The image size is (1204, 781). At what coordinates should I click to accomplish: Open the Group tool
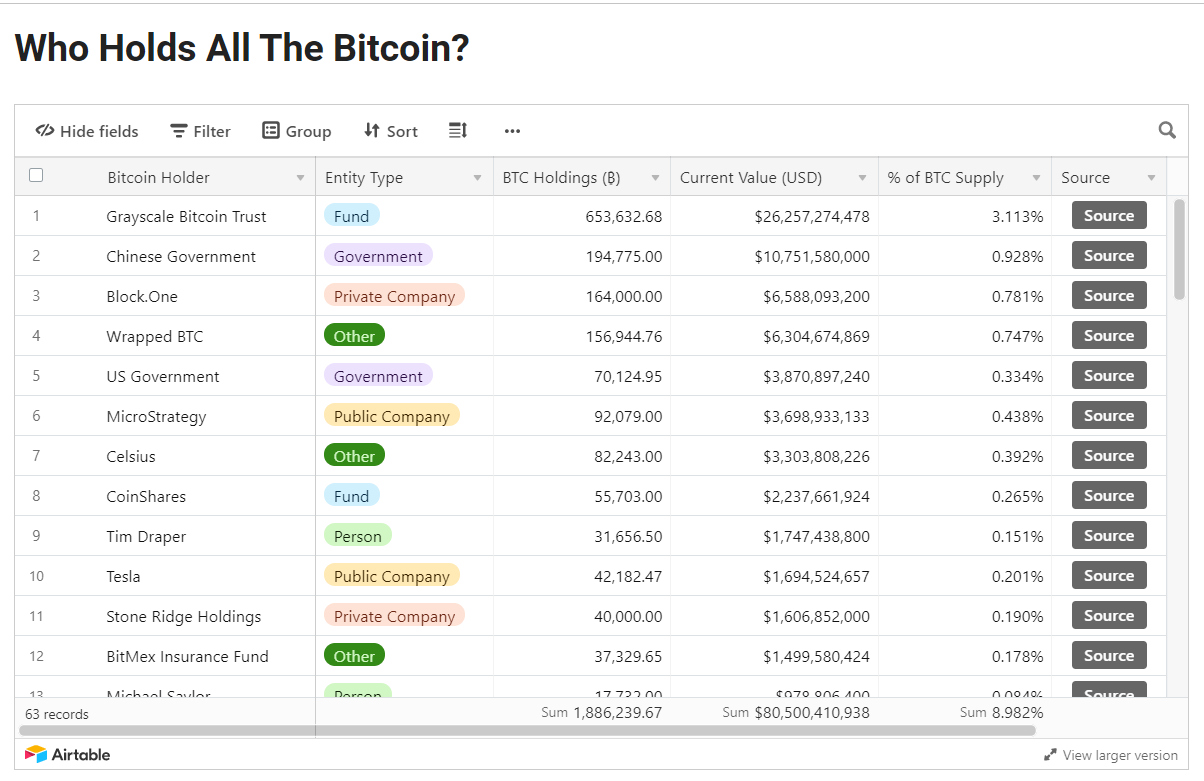click(x=296, y=131)
